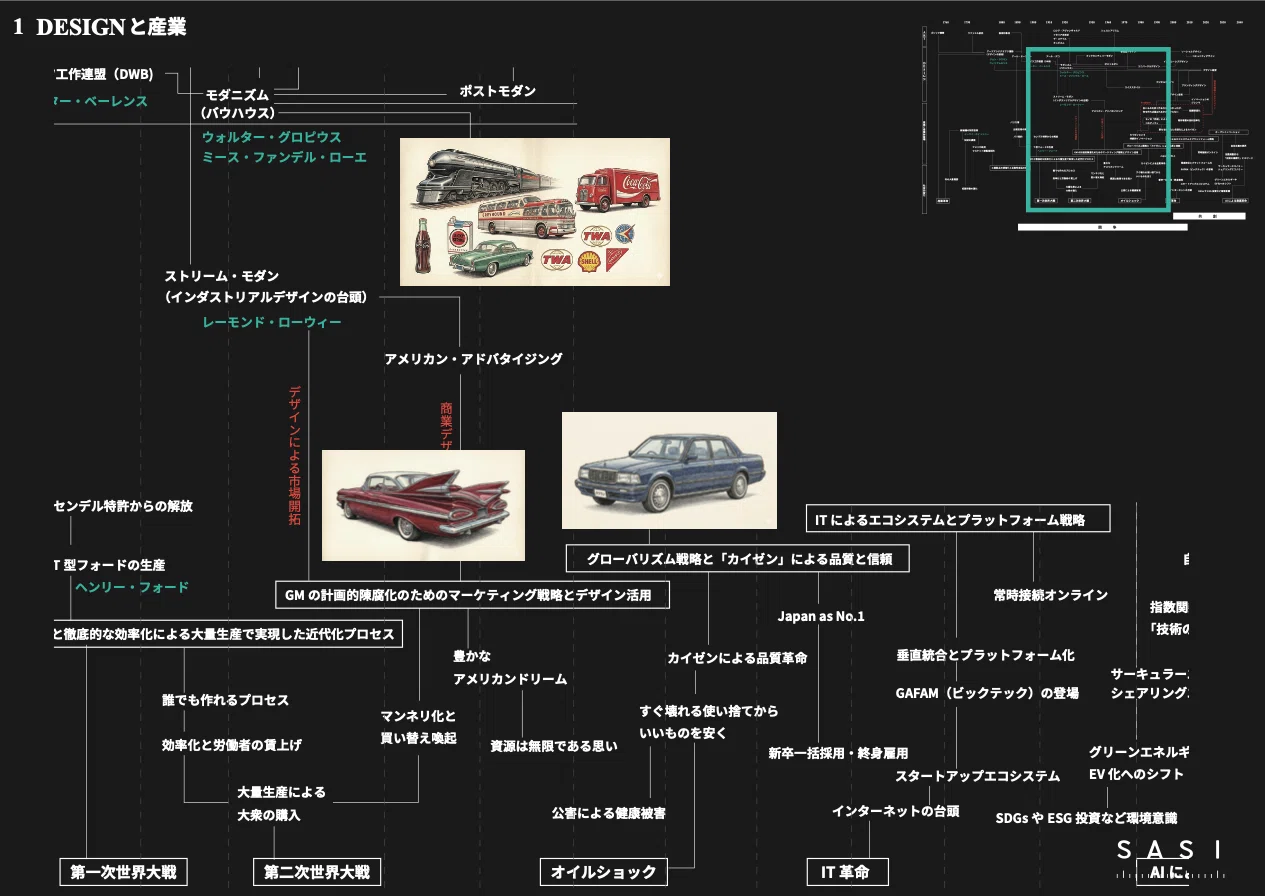Select 'アメリカン・アドバタイジング' node

coord(473,358)
